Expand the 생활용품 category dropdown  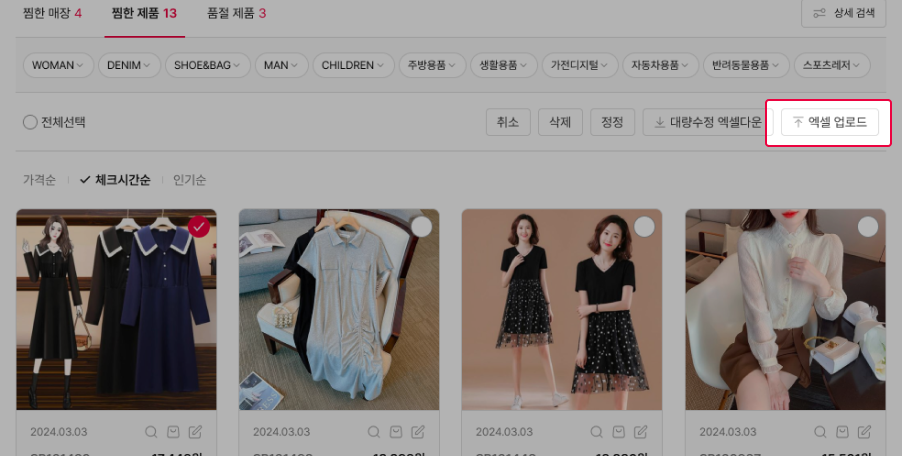[503, 65]
